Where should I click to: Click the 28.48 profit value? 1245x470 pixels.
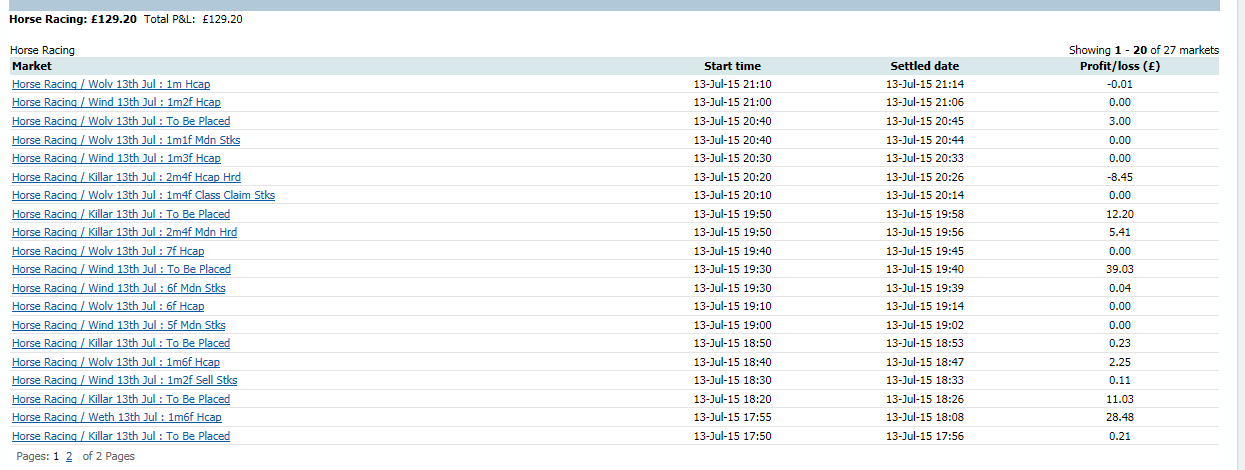coord(1120,417)
